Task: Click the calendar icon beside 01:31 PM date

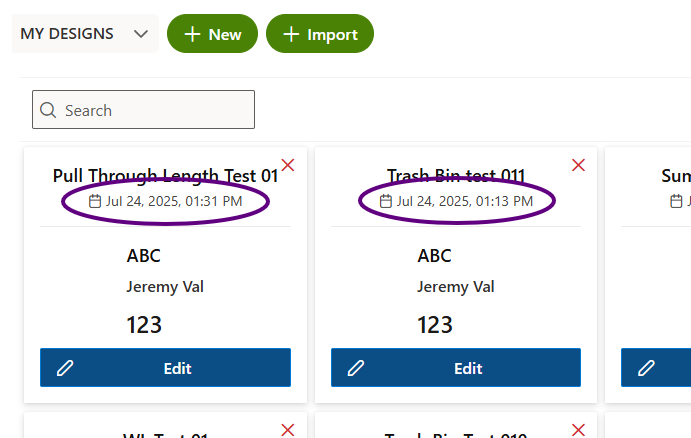Action: (95, 201)
